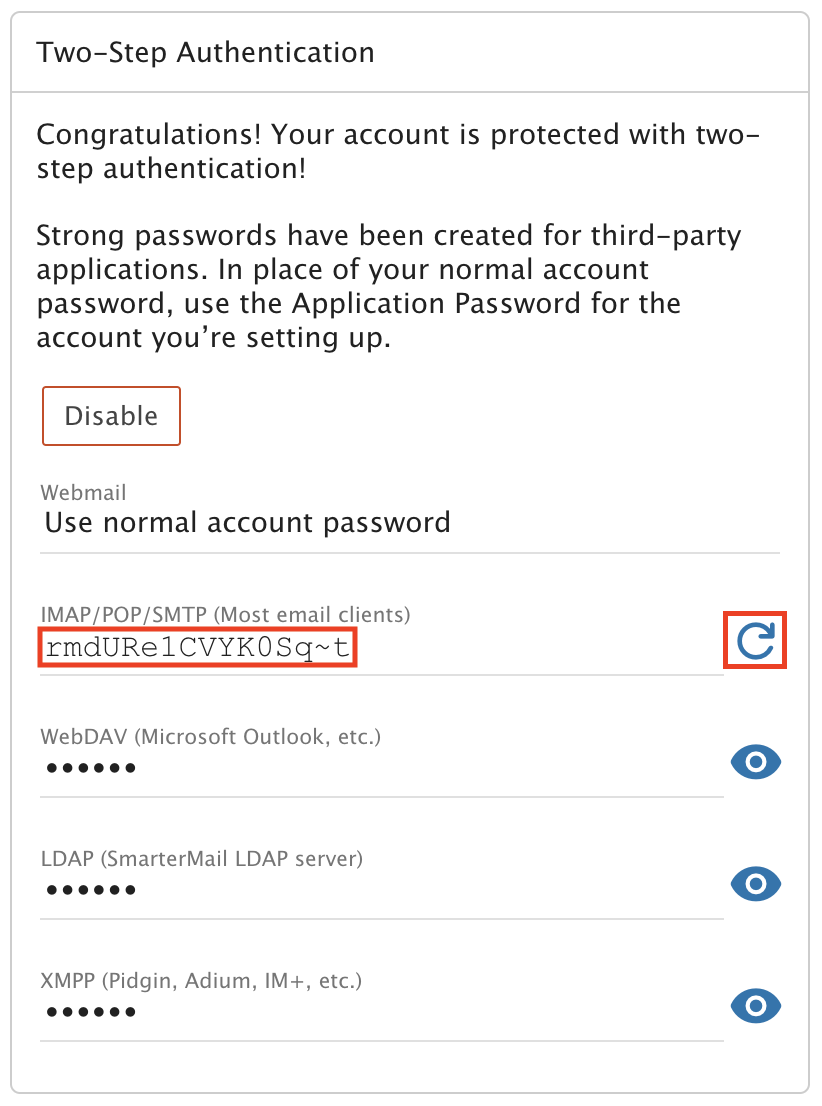Regenerate the IMAP/POP/SMTP application password

click(755, 640)
